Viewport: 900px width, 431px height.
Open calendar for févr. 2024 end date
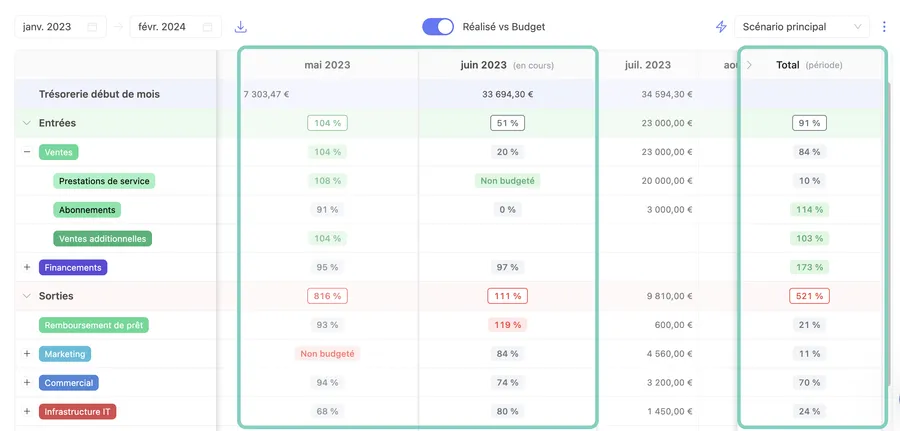207,27
